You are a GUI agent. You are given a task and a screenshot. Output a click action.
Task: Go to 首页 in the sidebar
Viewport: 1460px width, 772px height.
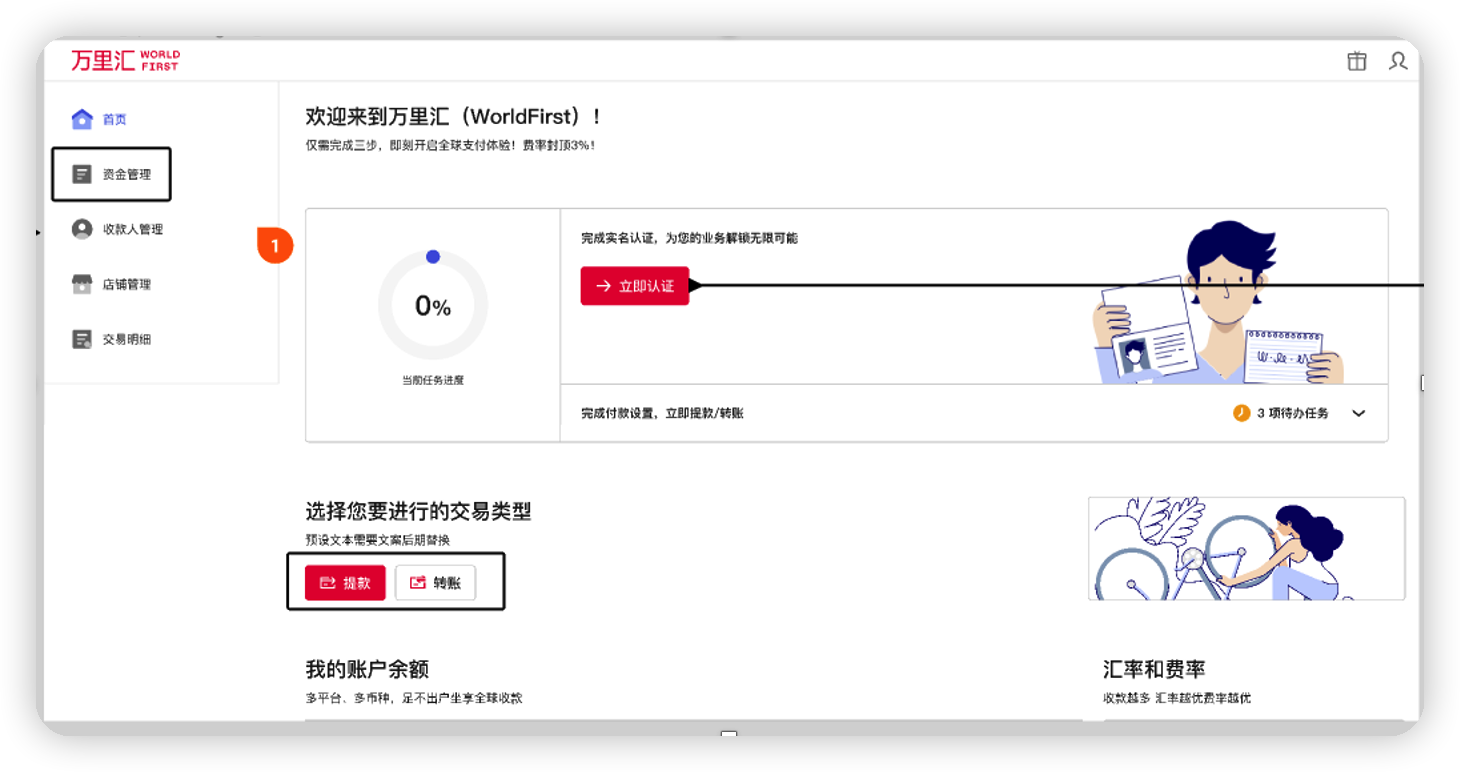coord(115,119)
